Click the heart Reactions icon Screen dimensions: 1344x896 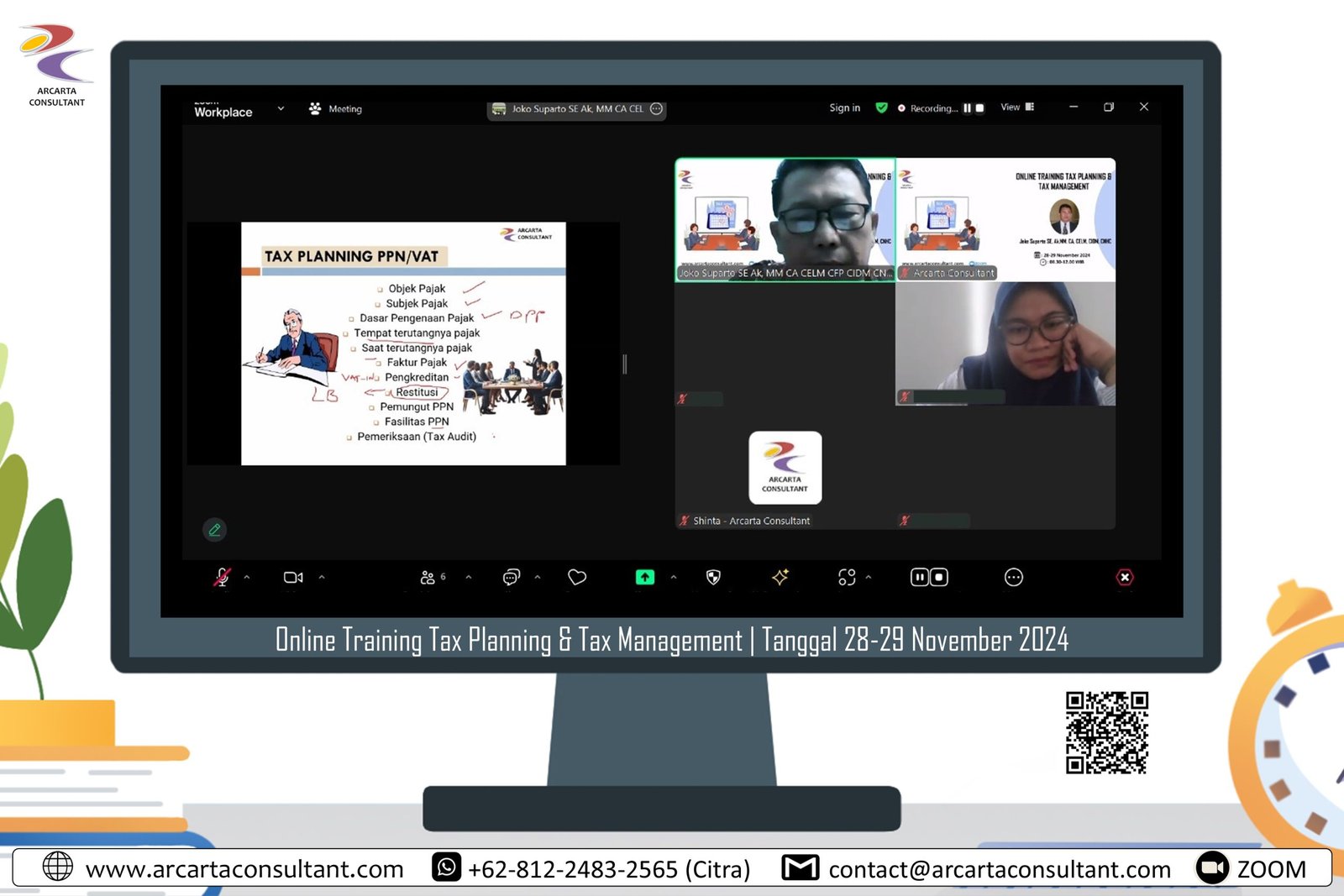(577, 578)
